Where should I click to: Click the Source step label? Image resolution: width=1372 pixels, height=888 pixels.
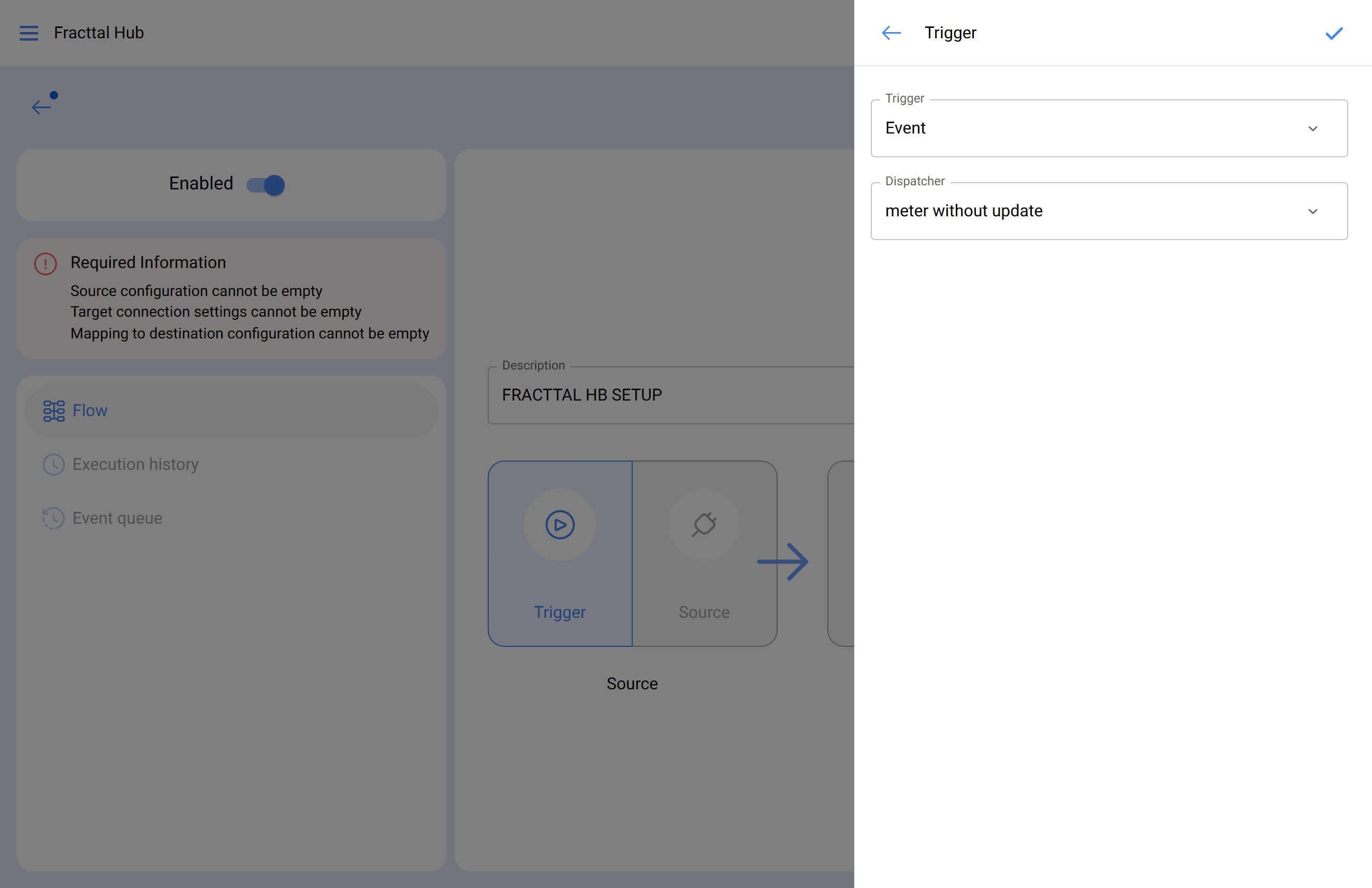point(704,612)
